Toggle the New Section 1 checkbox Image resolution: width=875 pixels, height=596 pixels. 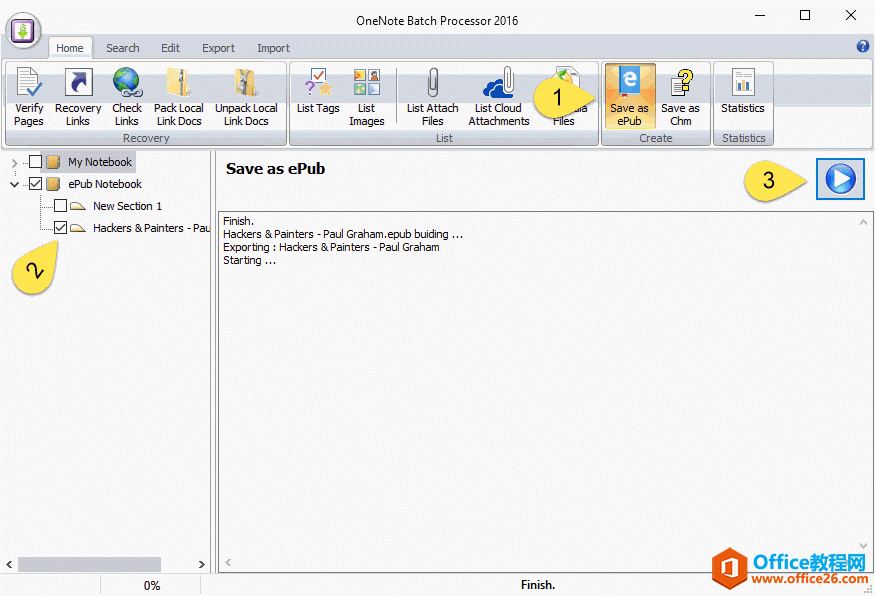click(58, 205)
